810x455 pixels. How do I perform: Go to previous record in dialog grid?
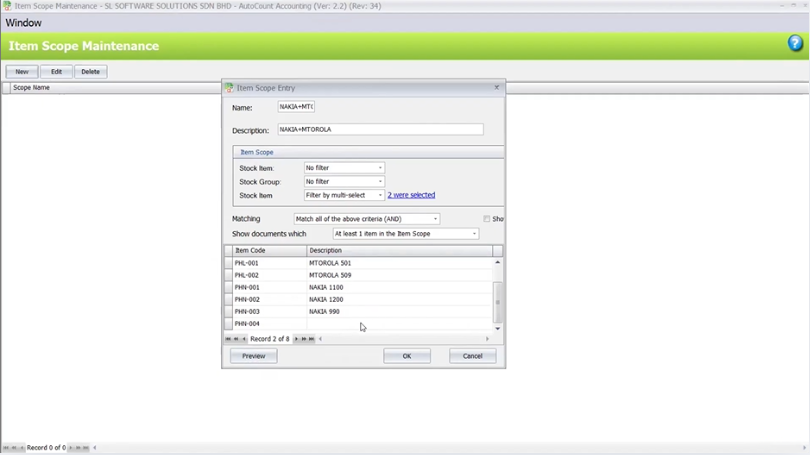244,339
